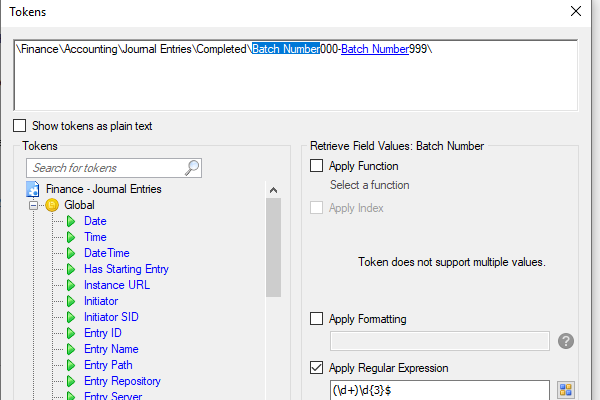Image resolution: width=600 pixels, height=400 pixels.
Task: Click the second Batch Number token link
Action: (x=375, y=49)
